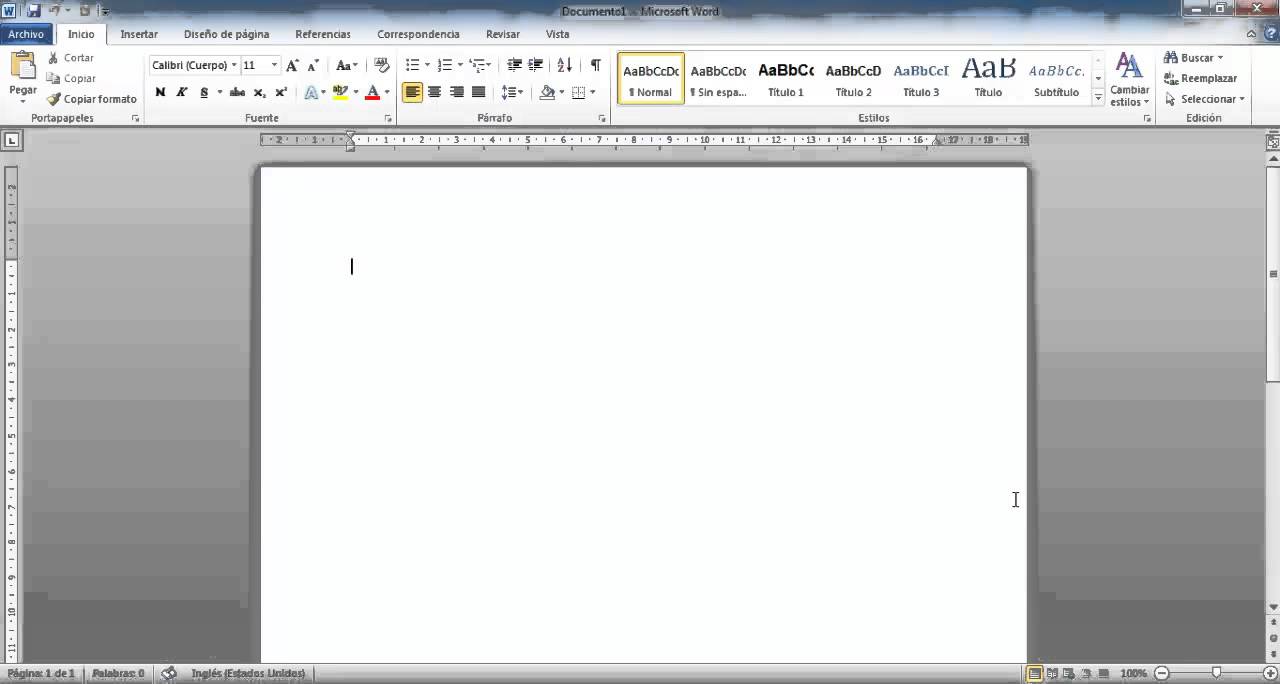1280x684 pixels.
Task: Apply the Título 1 style
Action: point(786,78)
